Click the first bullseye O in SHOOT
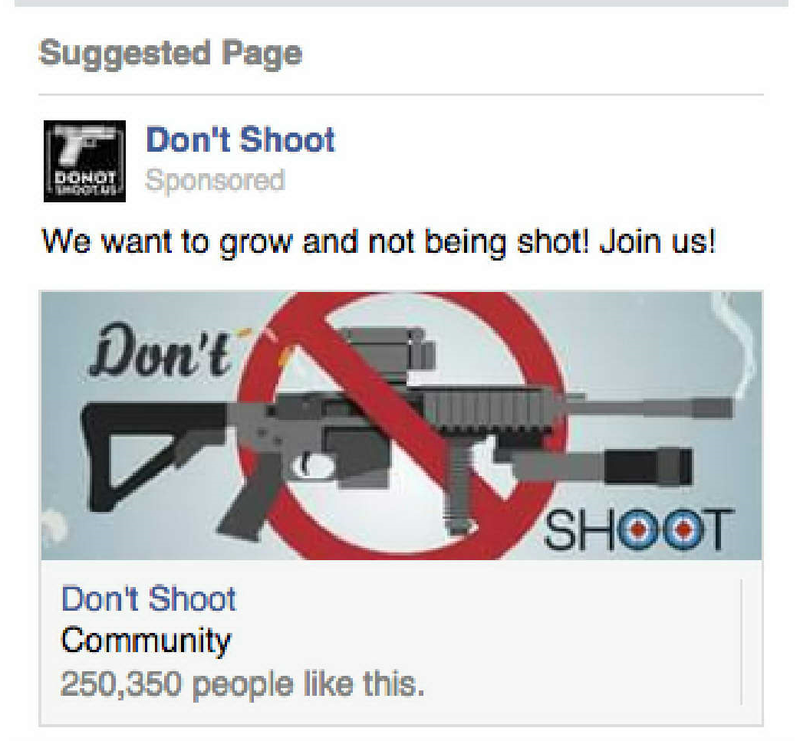Screen dimensions: 800x741 pos(637,530)
